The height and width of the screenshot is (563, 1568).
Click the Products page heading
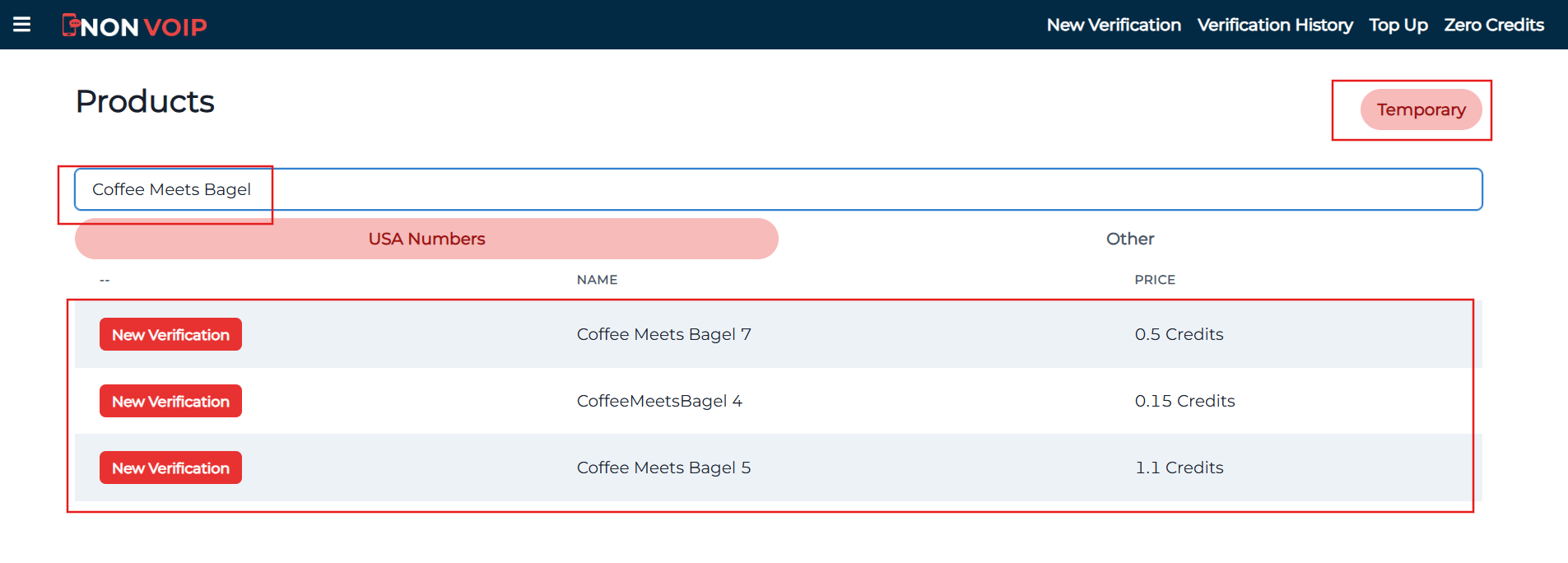pos(145,101)
